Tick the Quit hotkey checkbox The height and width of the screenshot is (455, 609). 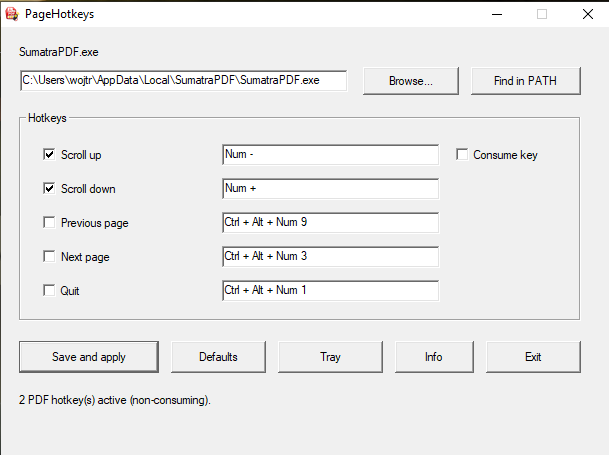[x=49, y=290]
